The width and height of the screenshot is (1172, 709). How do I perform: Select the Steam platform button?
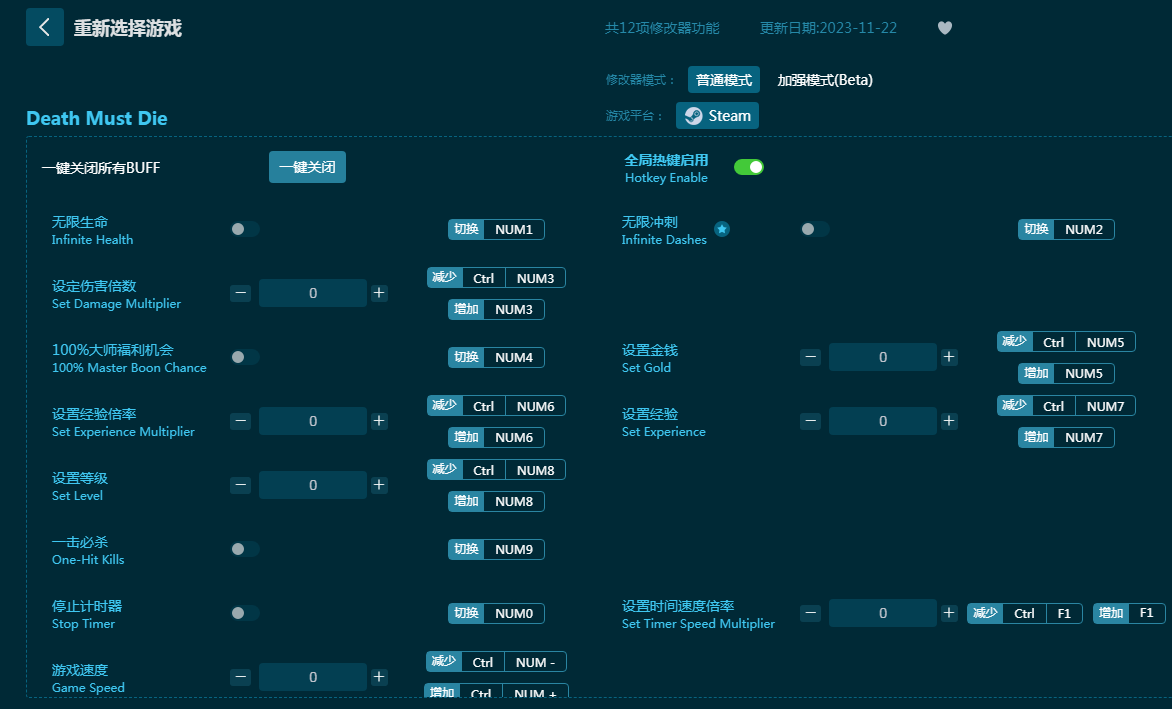pos(717,116)
